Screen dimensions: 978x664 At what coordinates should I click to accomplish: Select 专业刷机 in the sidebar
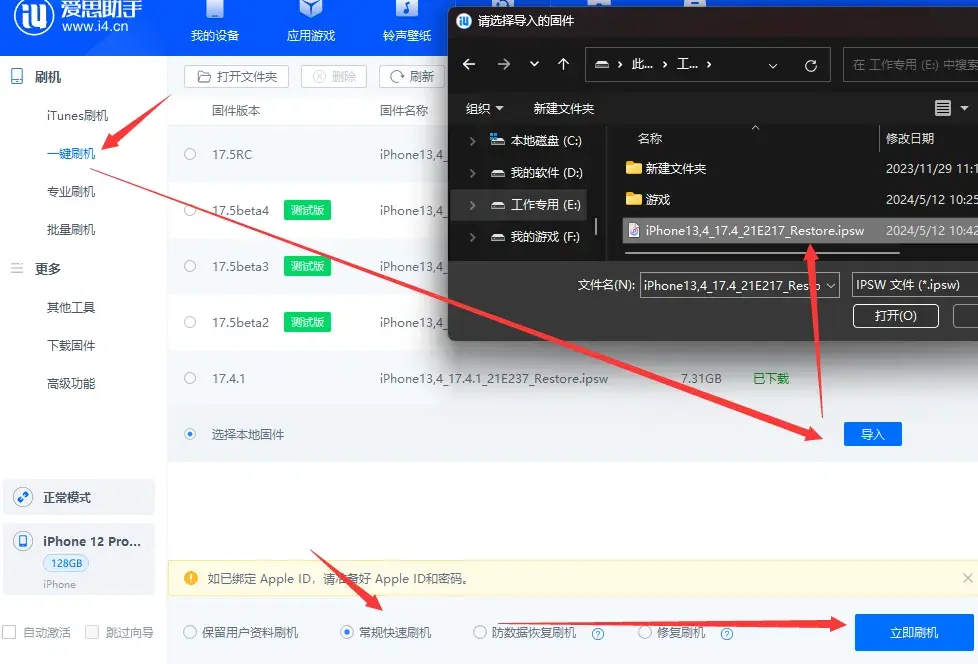[x=71, y=191]
